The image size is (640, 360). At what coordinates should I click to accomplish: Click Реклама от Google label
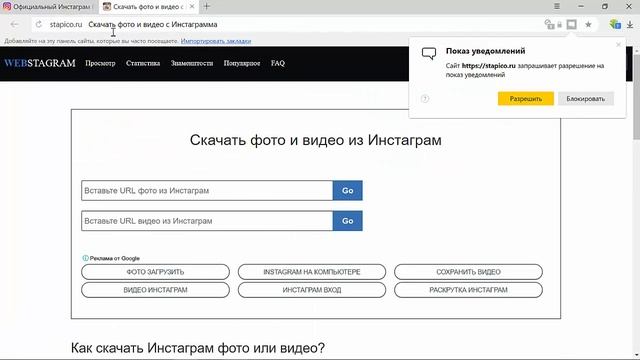tap(115, 258)
